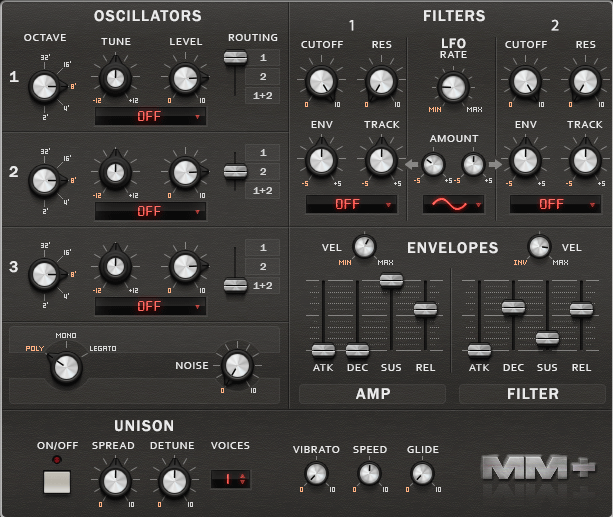Screen dimensions: 613x517
Task: Open Filter 2 type dropdown showing OFF
Action: point(555,204)
